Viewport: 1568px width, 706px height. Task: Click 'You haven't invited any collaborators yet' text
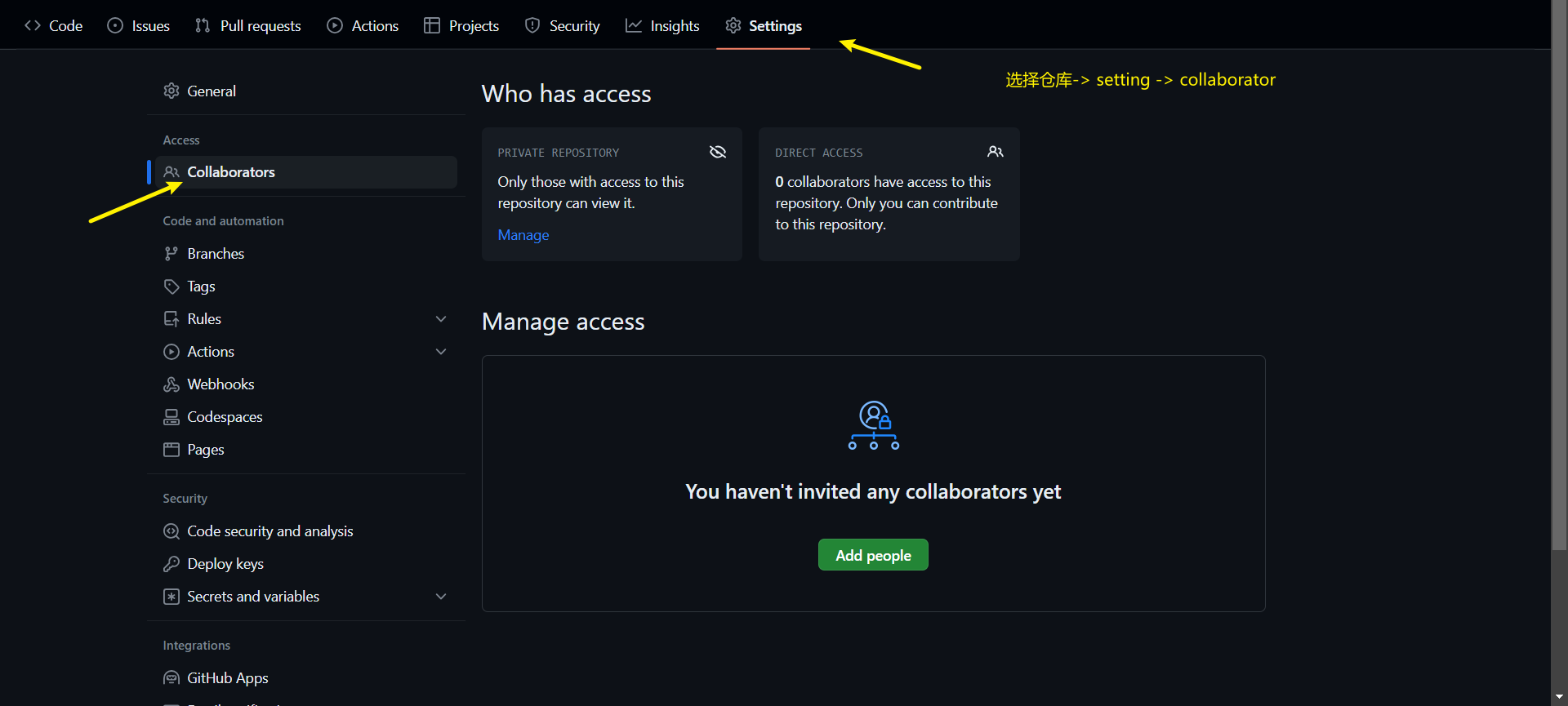click(x=873, y=491)
